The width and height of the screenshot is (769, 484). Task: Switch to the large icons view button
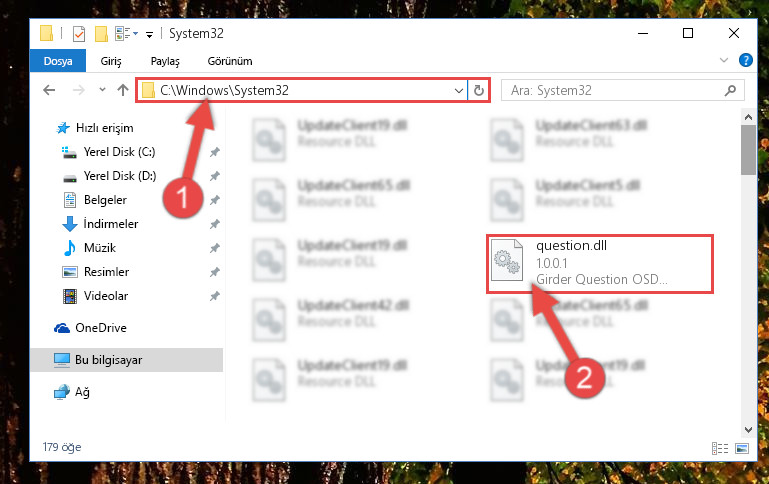pos(742,448)
